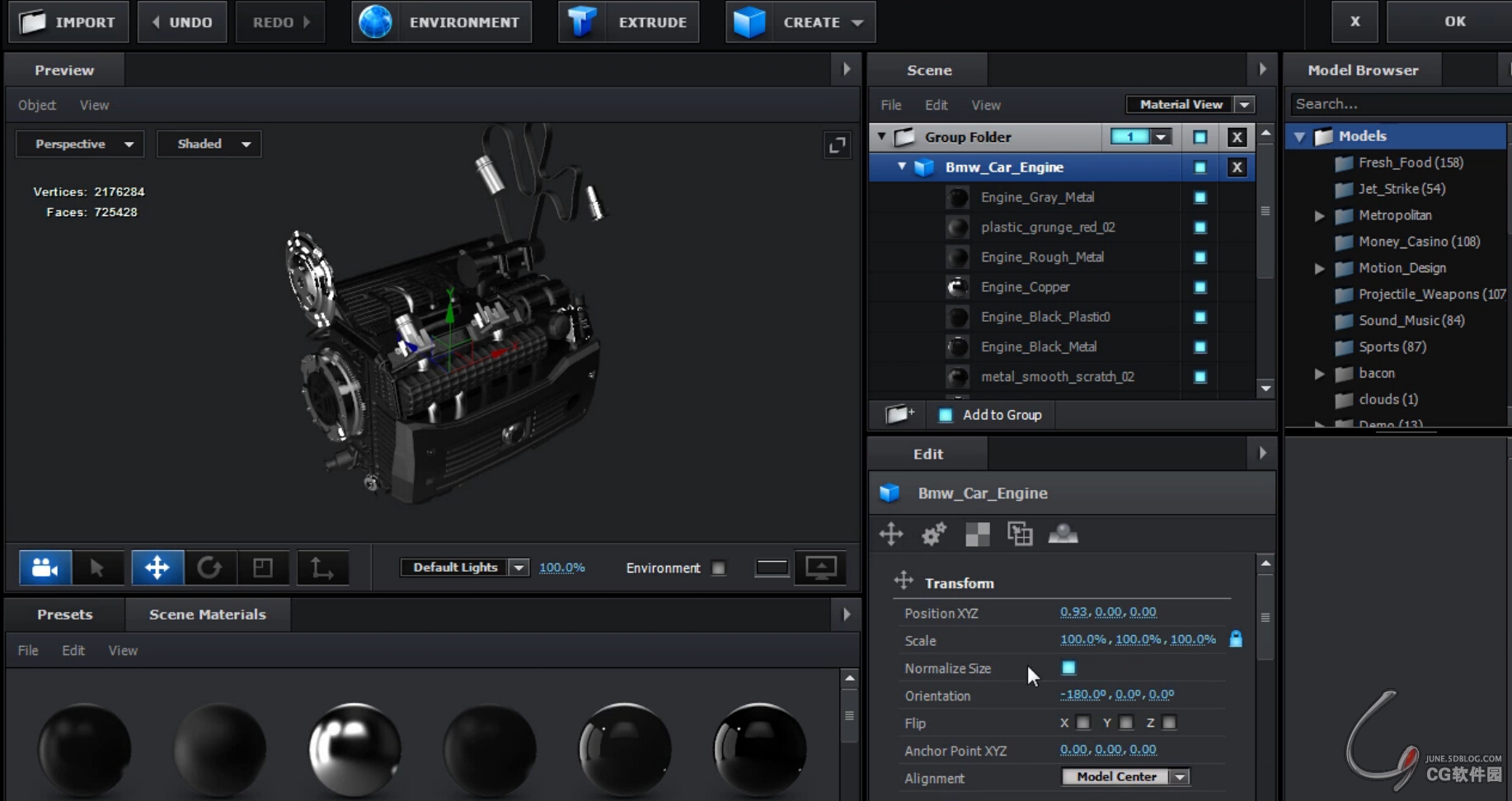Screen dimensions: 1512x801
Task: Click the 100.0% lights intensity value
Action: click(561, 568)
